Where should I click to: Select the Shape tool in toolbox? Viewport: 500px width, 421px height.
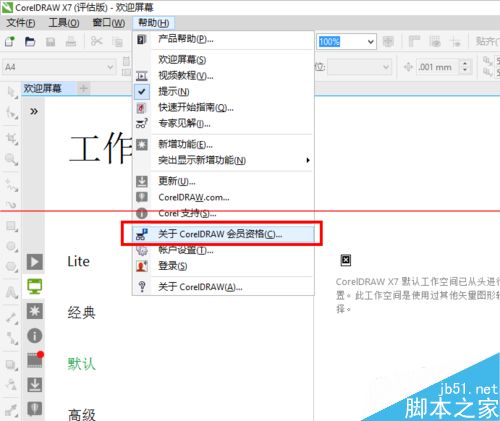coord(12,113)
